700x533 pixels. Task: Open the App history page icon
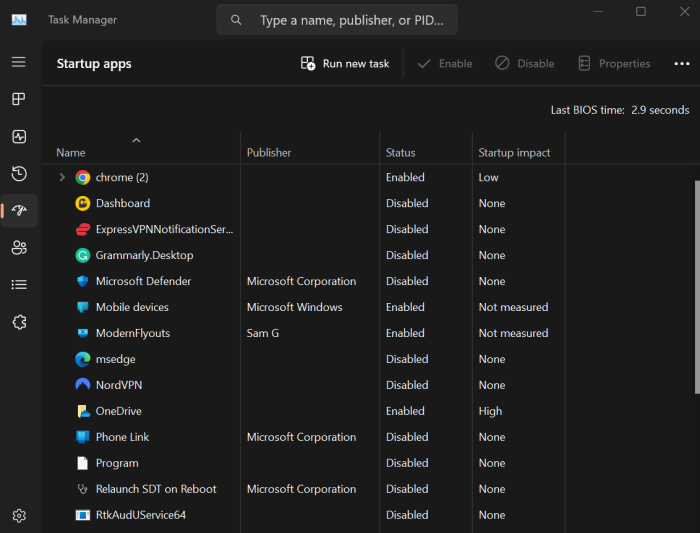(19, 173)
